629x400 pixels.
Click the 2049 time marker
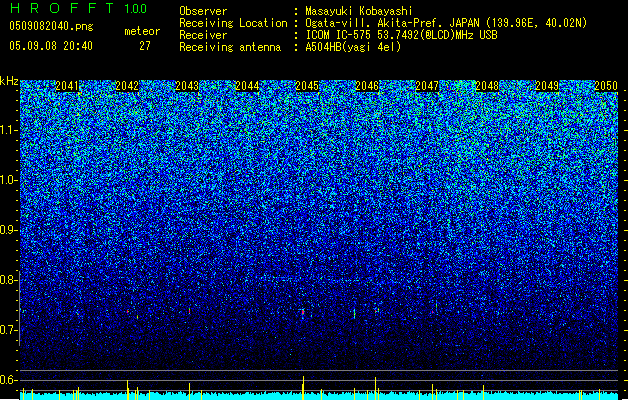tap(547, 86)
